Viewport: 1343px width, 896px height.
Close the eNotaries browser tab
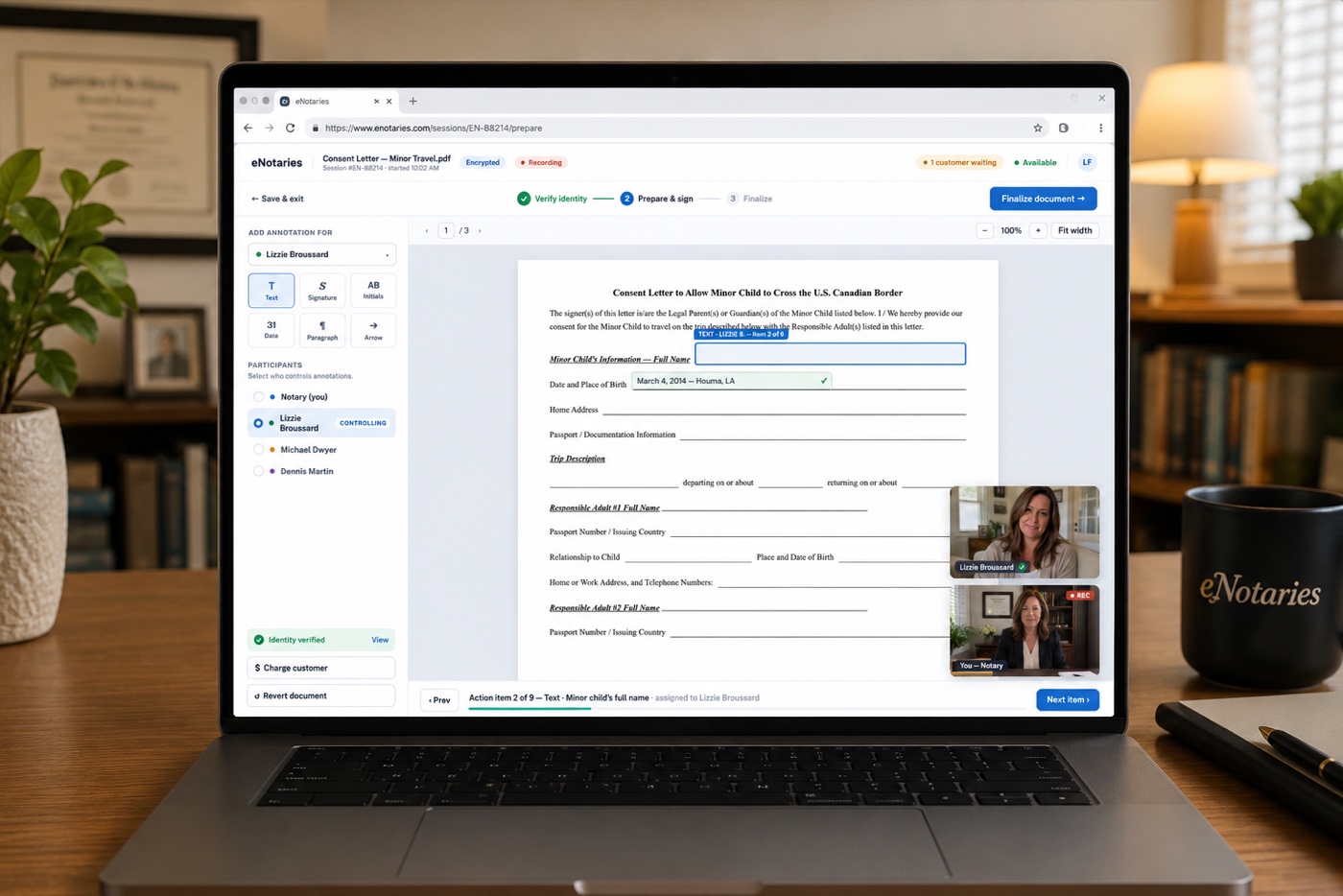[389, 101]
